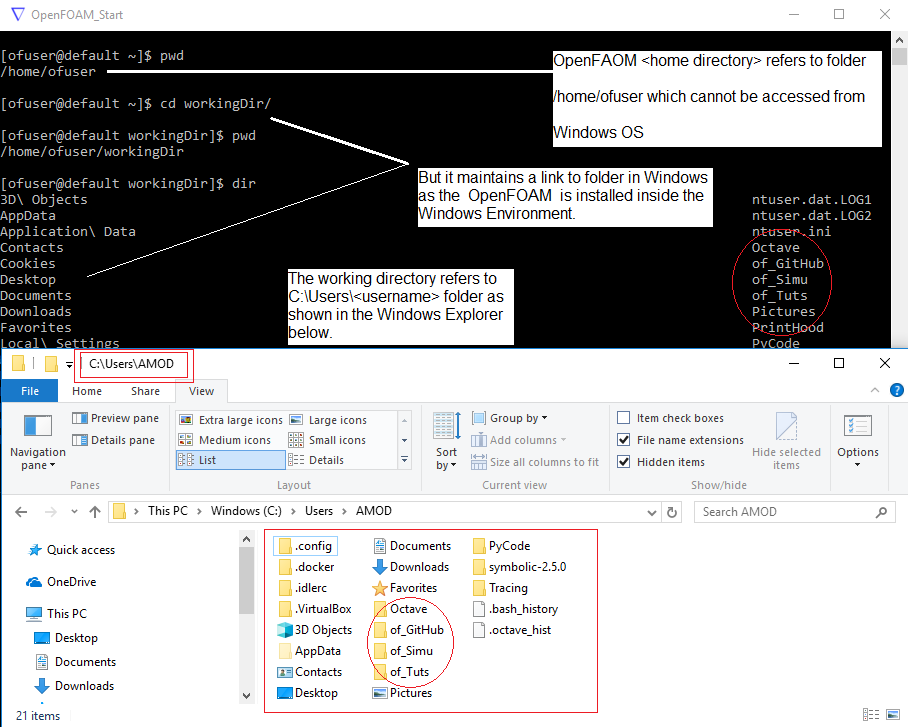Open the Navigation pane options
The image size is (908, 727).
[x=38, y=443]
